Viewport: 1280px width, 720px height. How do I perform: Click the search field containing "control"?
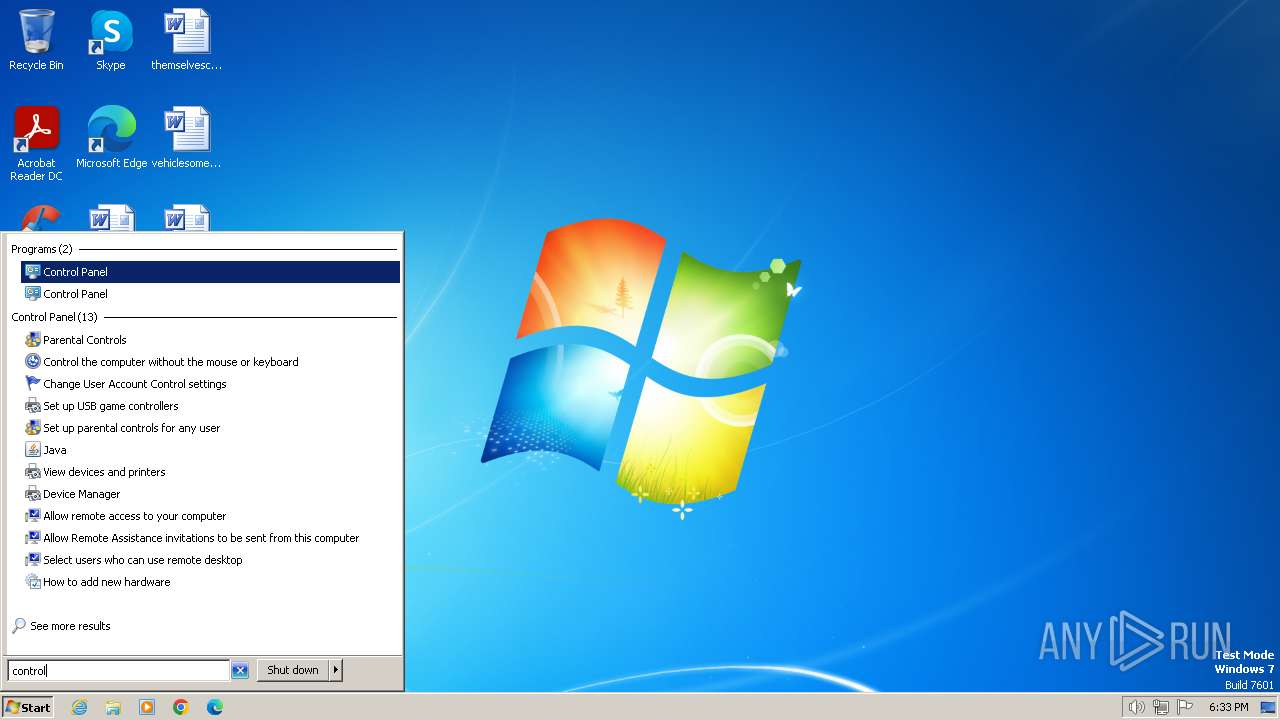coord(119,671)
